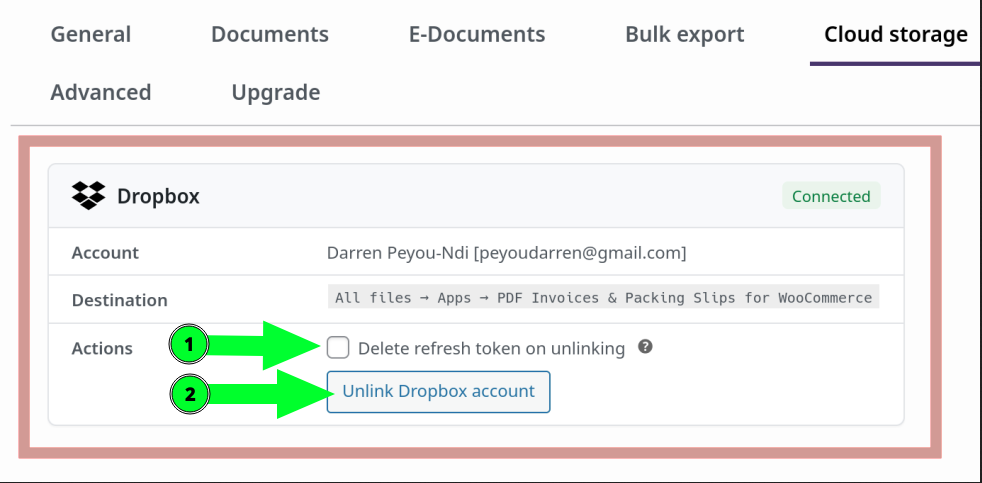982x483 pixels.
Task: Click the Destination folder path text
Action: click(603, 297)
